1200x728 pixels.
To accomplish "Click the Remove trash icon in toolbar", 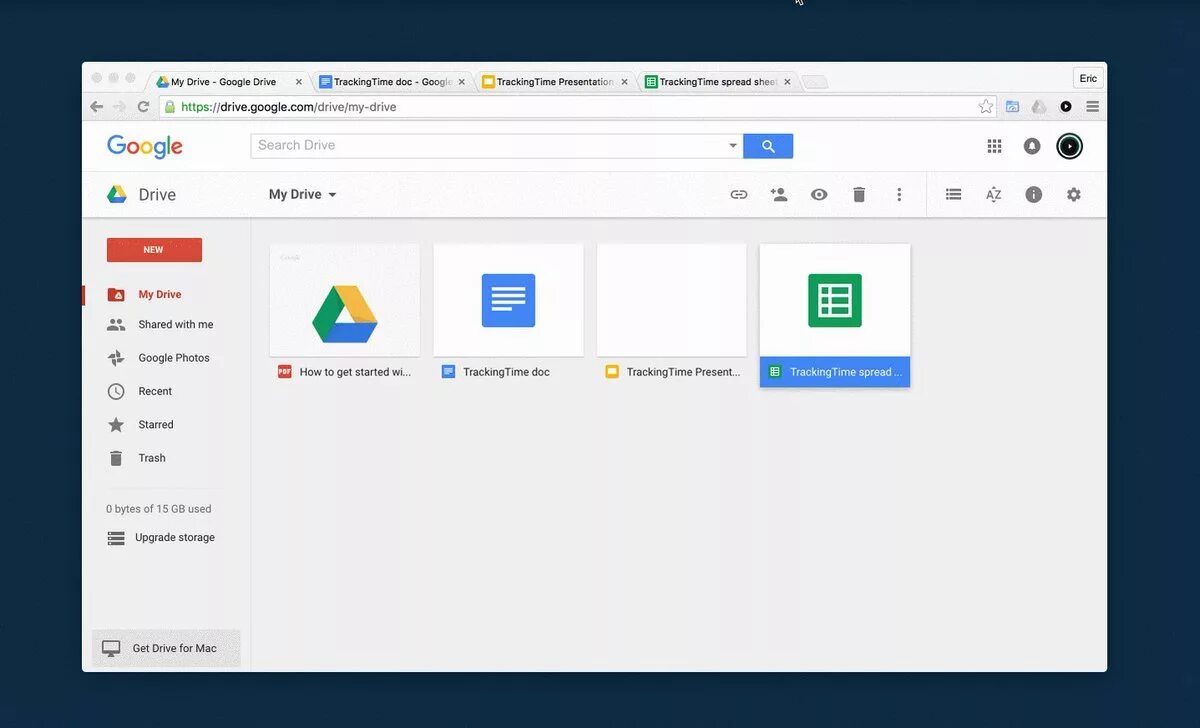I will 859,195.
